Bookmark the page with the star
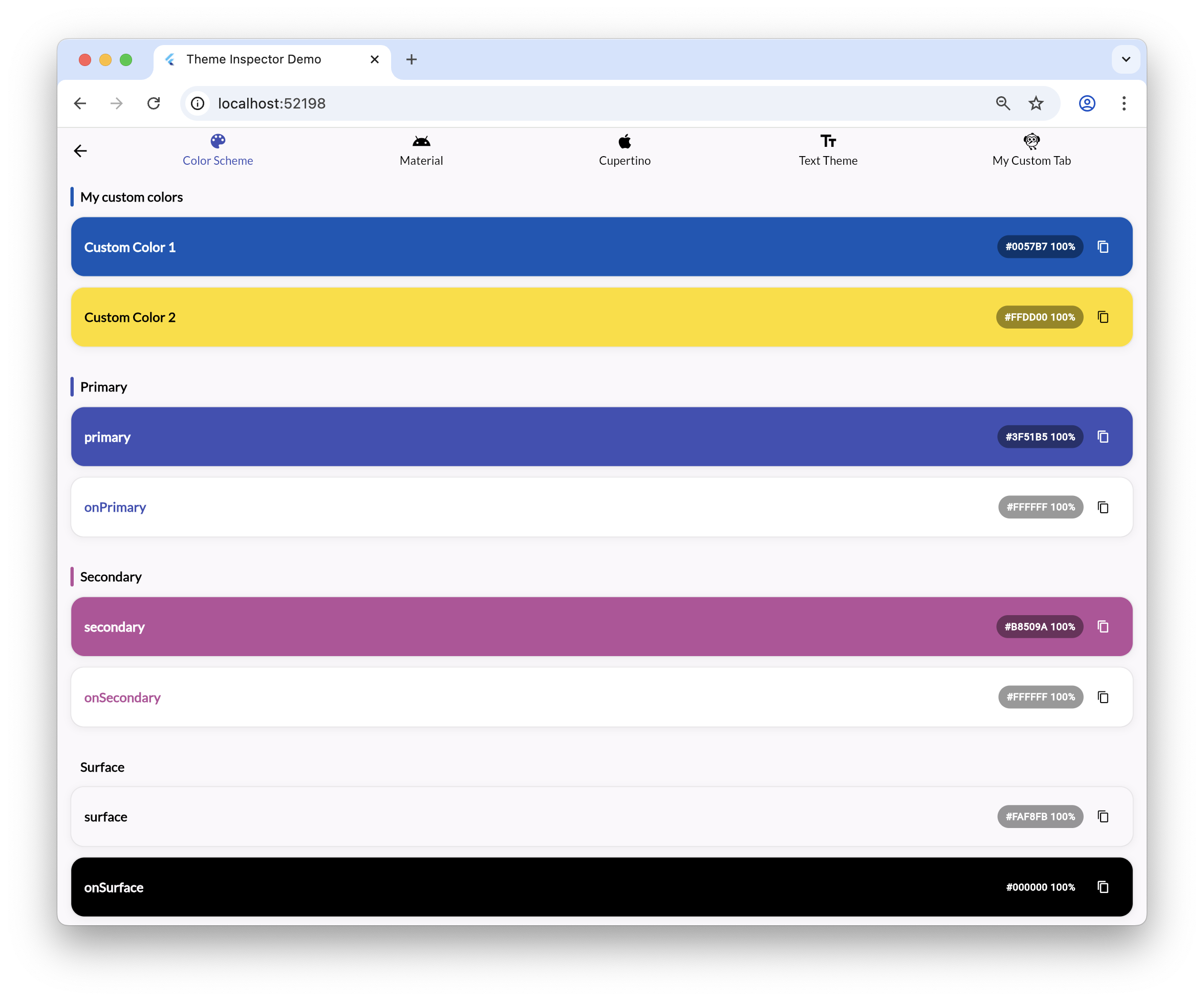Screen dimensions: 1204x1001 tap(1036, 103)
